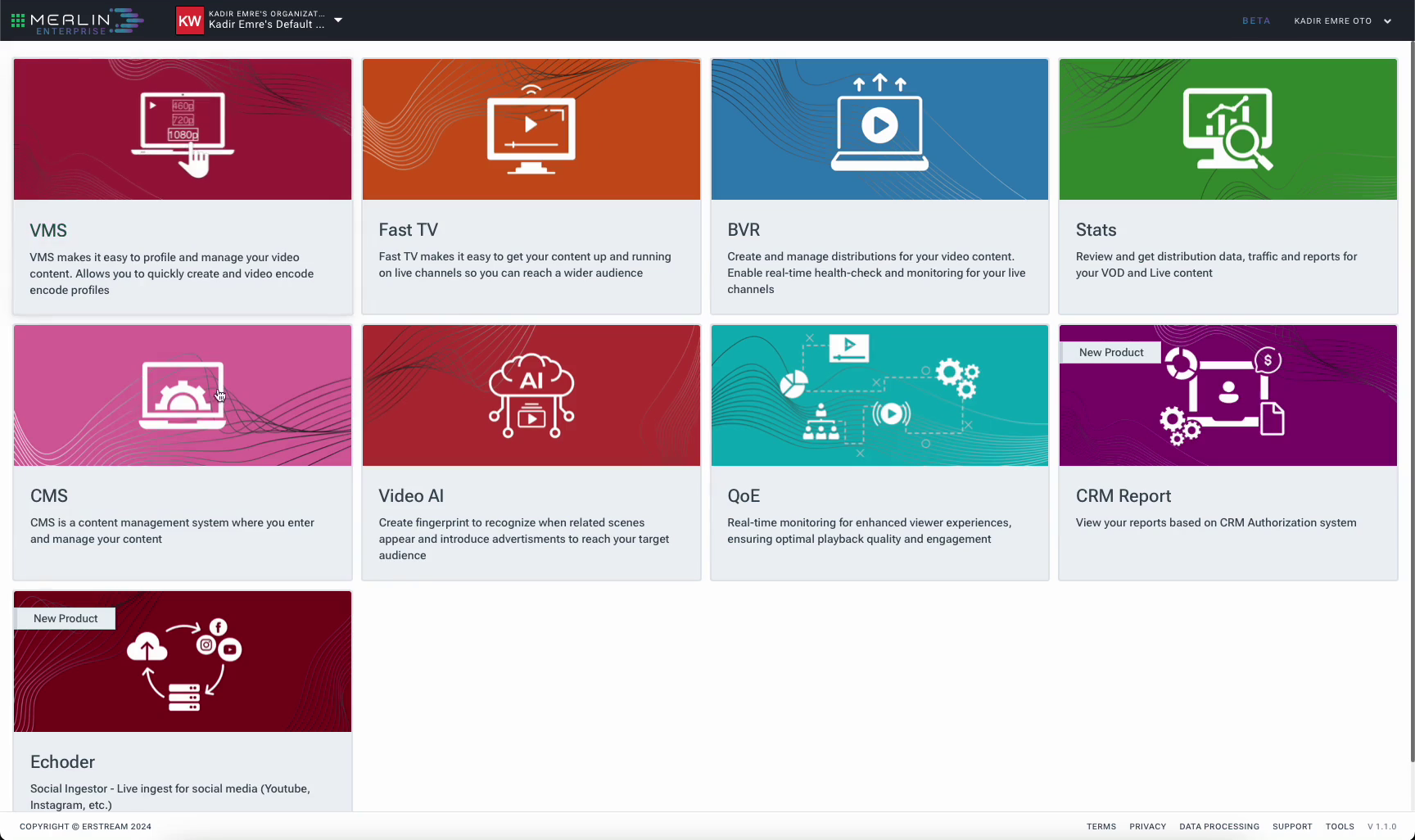Click the Stats chart magnifier icon
This screenshot has height=840, width=1415.
1227,129
